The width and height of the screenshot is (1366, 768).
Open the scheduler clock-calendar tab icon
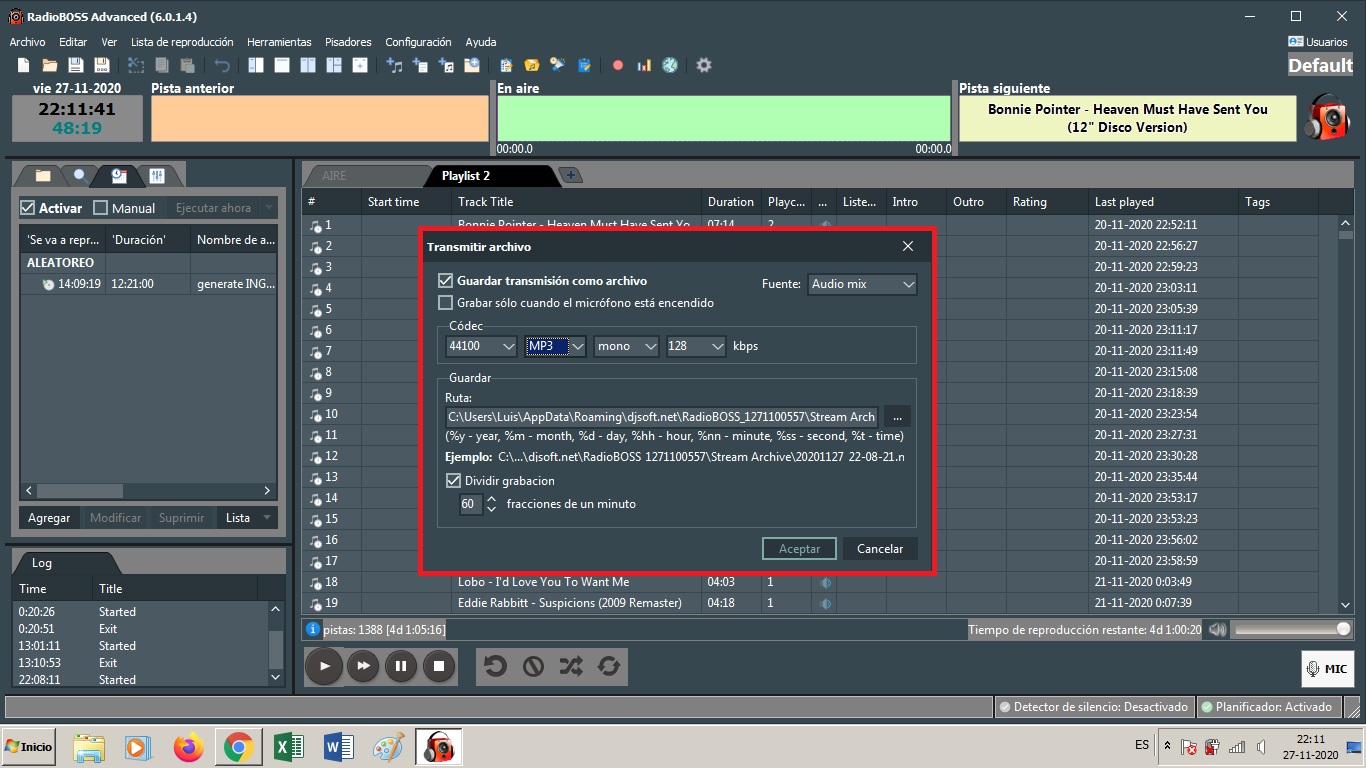[x=119, y=176]
